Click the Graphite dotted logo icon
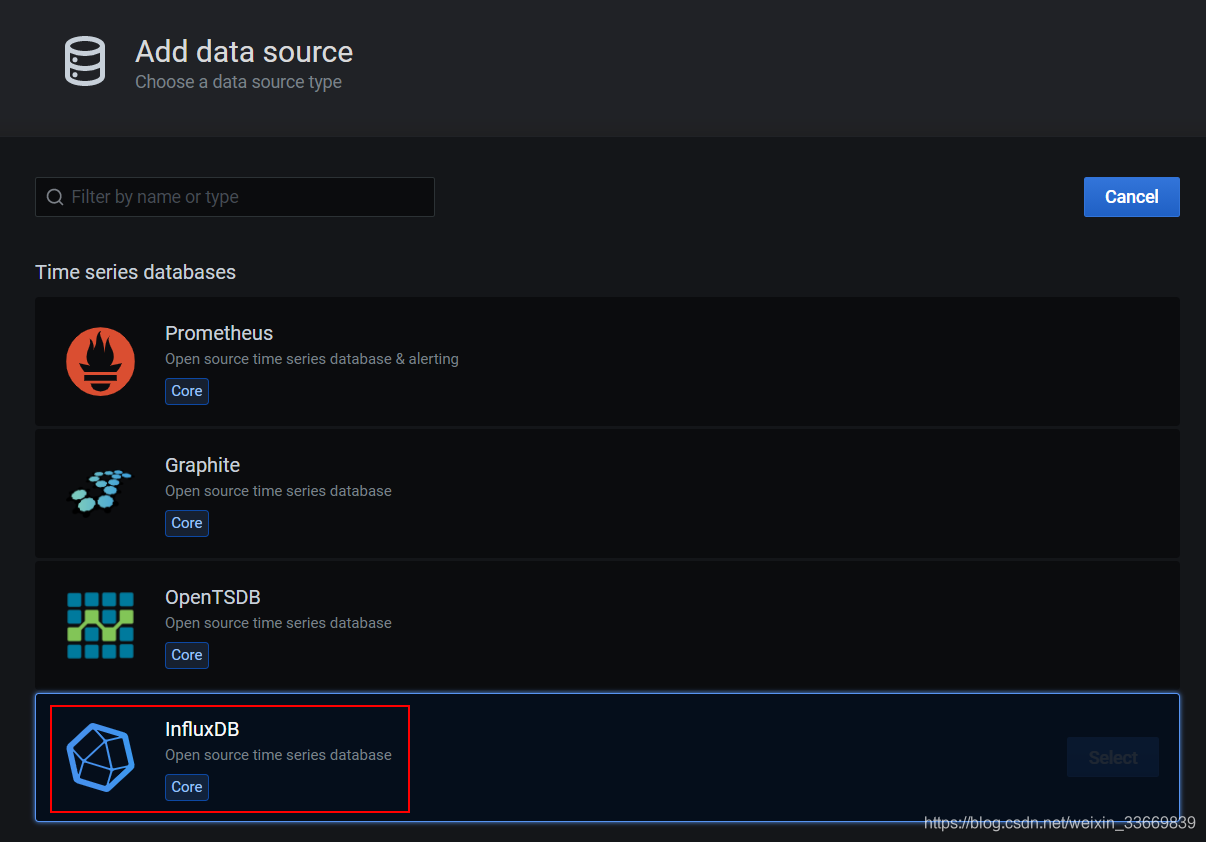The width and height of the screenshot is (1206, 842). point(100,491)
